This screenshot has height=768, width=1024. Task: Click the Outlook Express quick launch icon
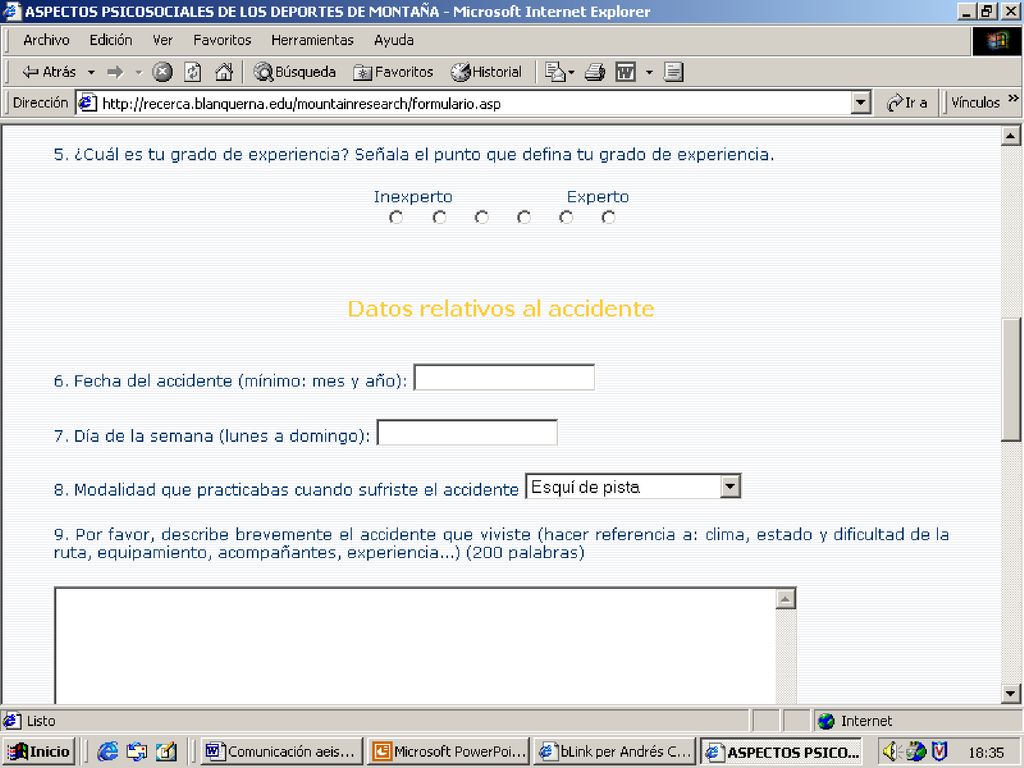coord(136,752)
